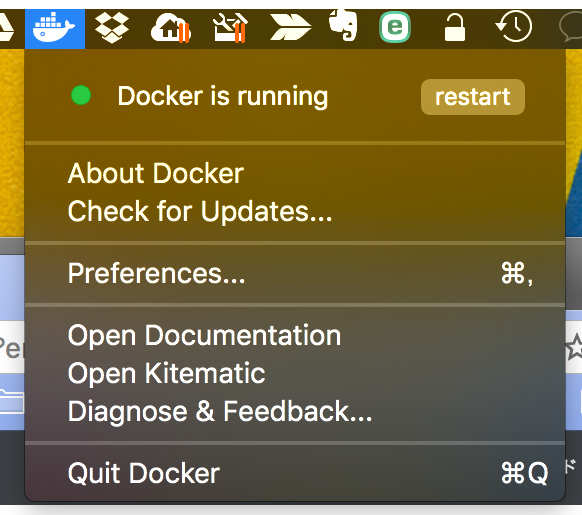Open the Evernote elephant icon

click(343, 25)
